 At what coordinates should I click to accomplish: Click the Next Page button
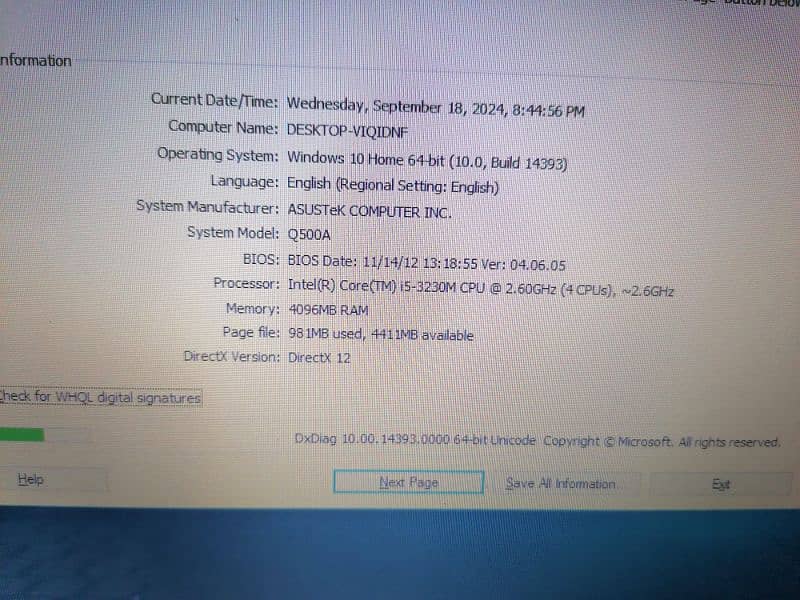coord(408,482)
